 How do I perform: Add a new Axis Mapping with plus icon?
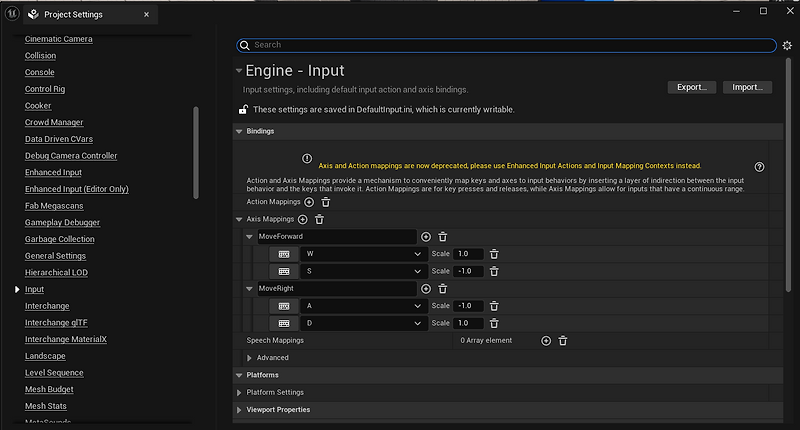(x=303, y=219)
